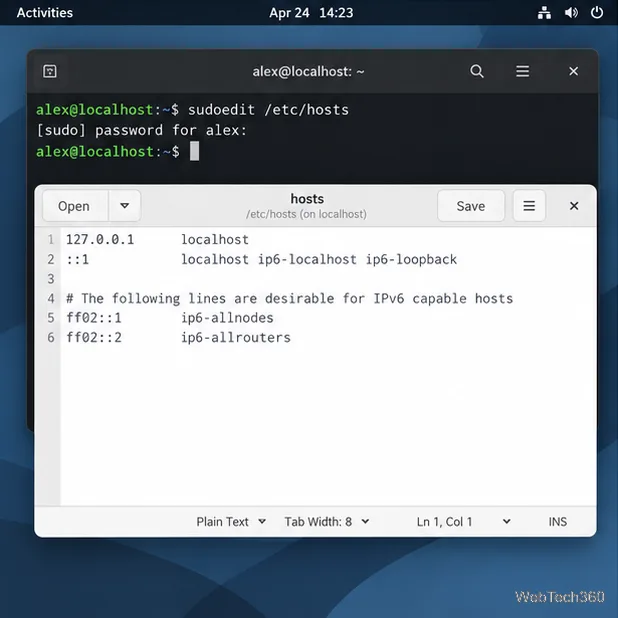This screenshot has width=618, height=618.
Task: Click the Open button in text editor
Action: click(x=74, y=206)
